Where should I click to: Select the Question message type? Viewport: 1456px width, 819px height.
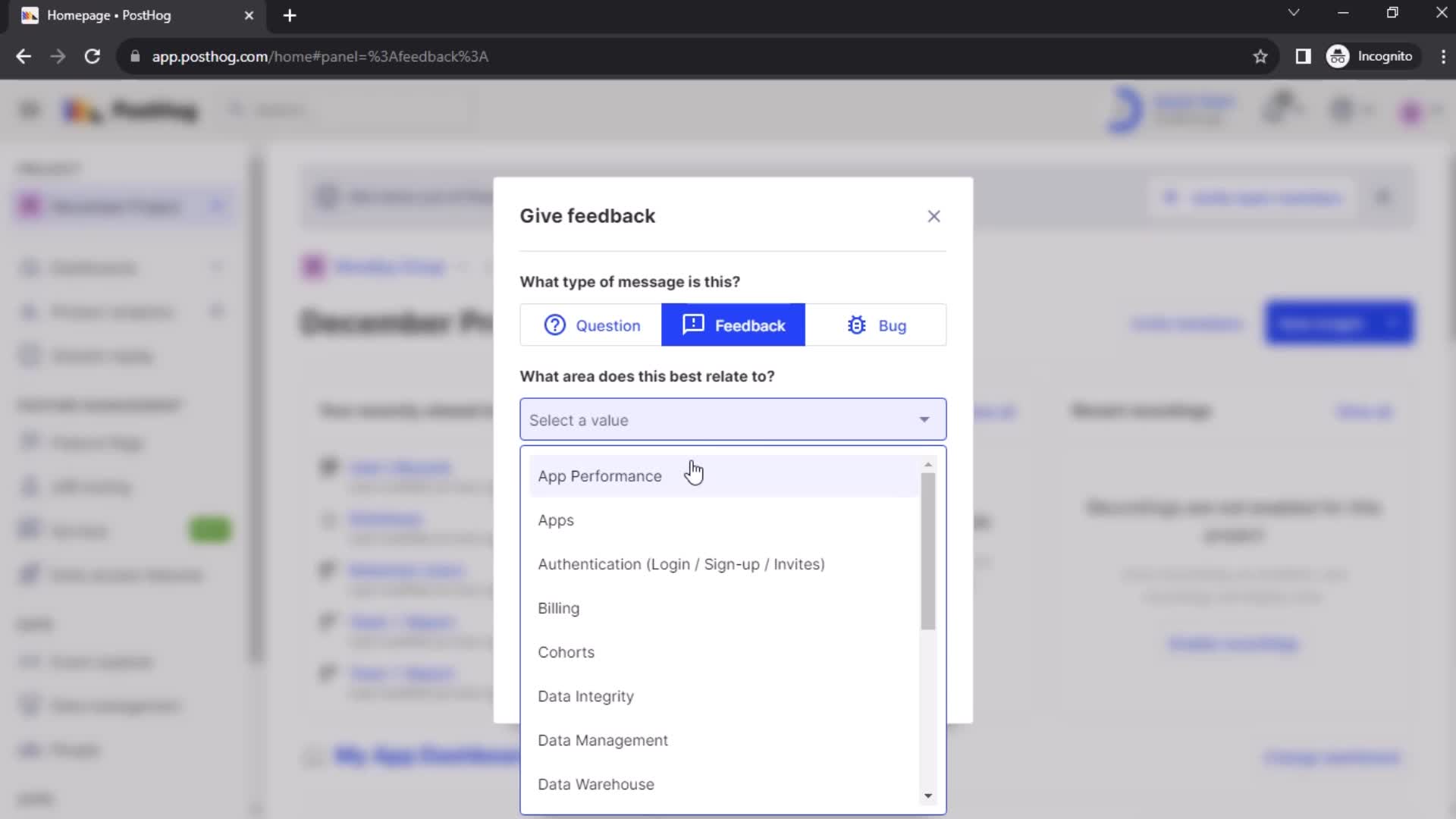tap(591, 325)
